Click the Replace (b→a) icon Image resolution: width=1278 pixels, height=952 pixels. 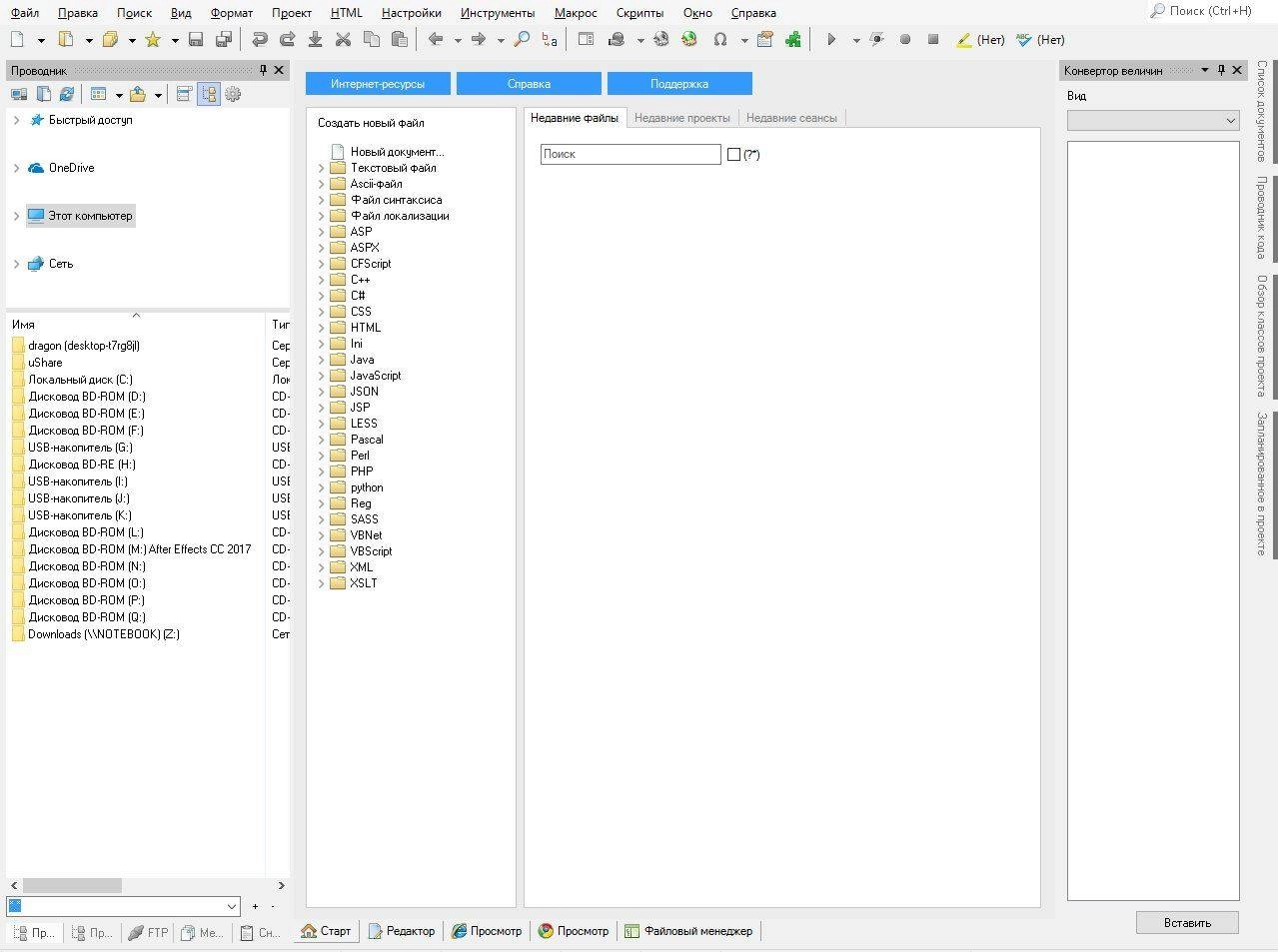pos(549,39)
